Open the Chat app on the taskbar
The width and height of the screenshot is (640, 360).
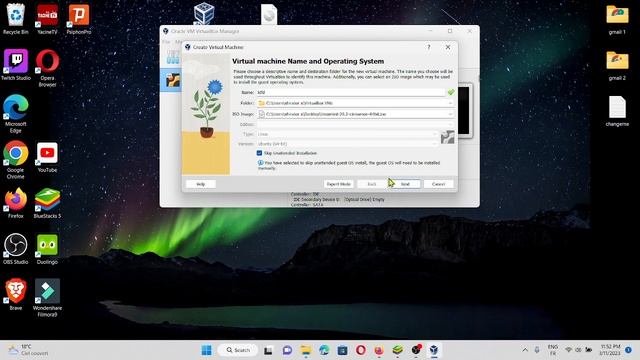point(287,350)
